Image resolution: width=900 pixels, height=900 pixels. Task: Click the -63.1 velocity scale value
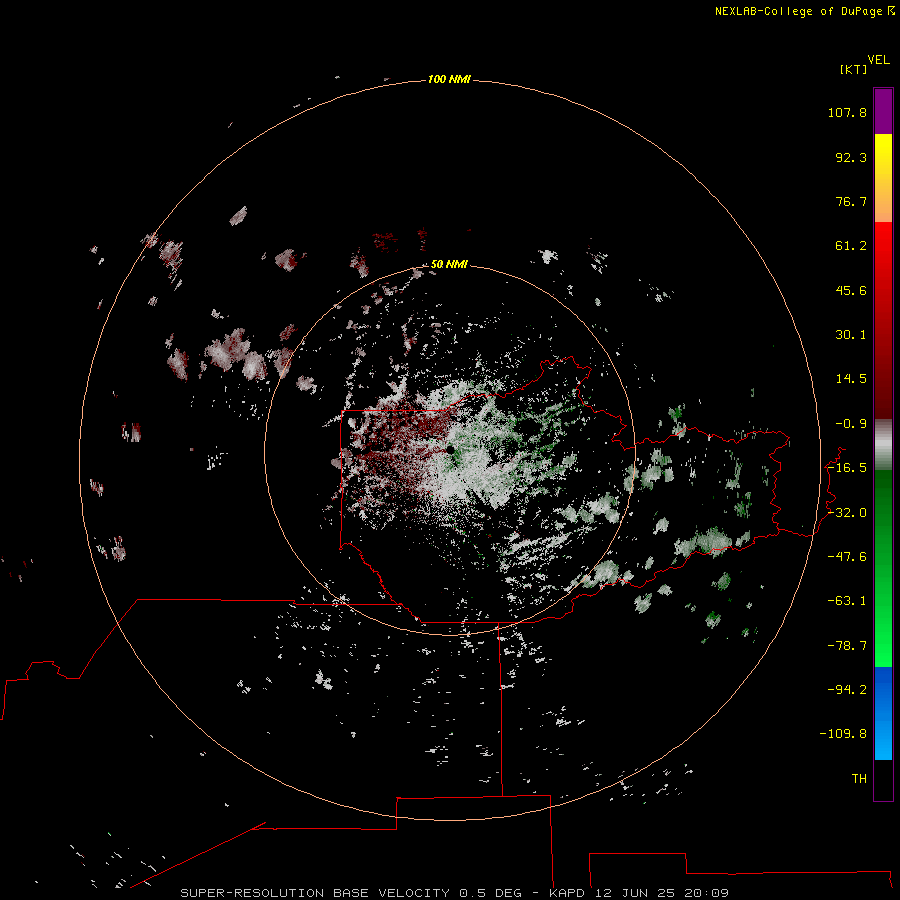tap(847, 601)
